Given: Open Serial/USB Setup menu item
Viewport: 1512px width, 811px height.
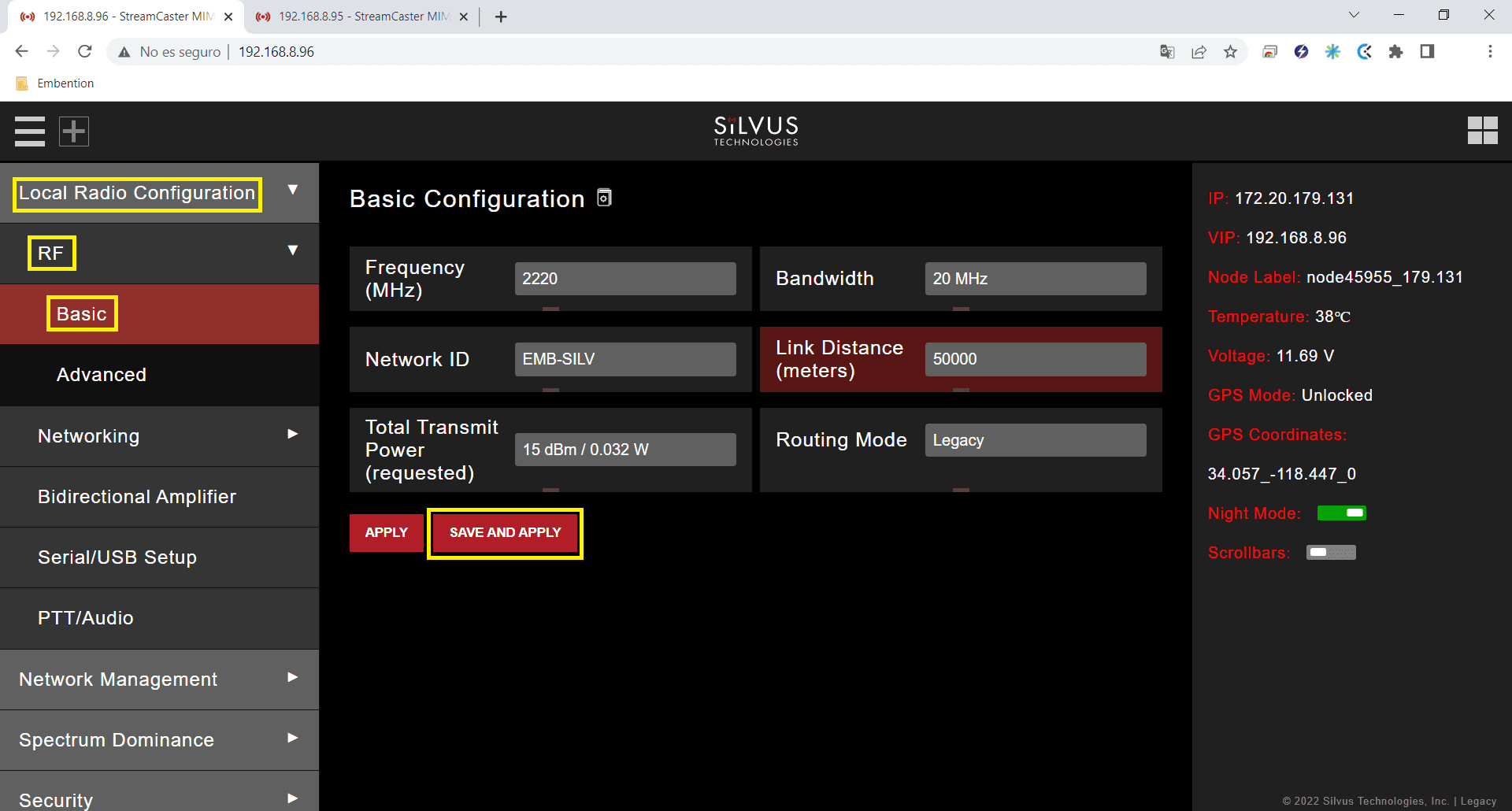Looking at the screenshot, I should pos(117,557).
